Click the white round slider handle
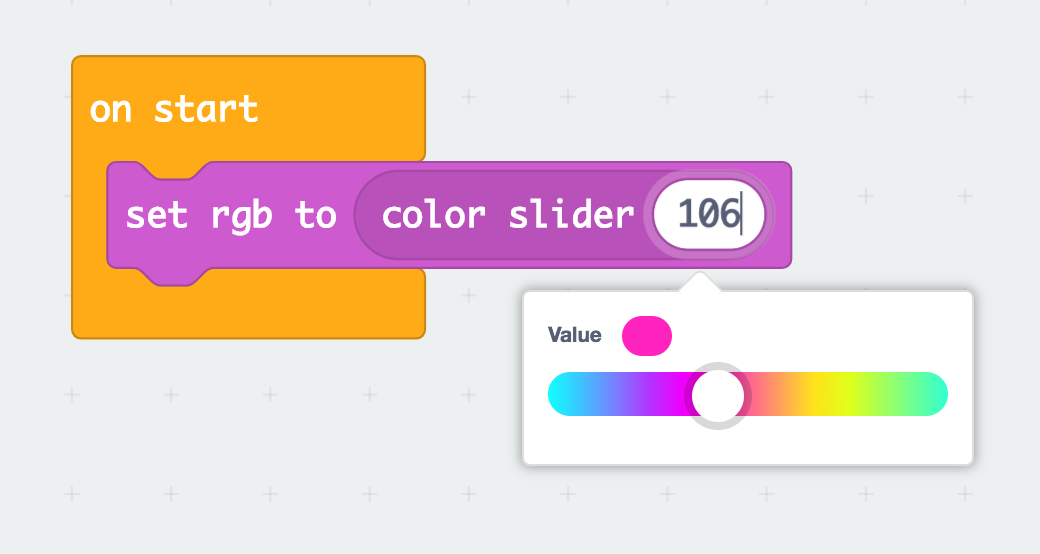The height and width of the screenshot is (554, 1040). 718,395
